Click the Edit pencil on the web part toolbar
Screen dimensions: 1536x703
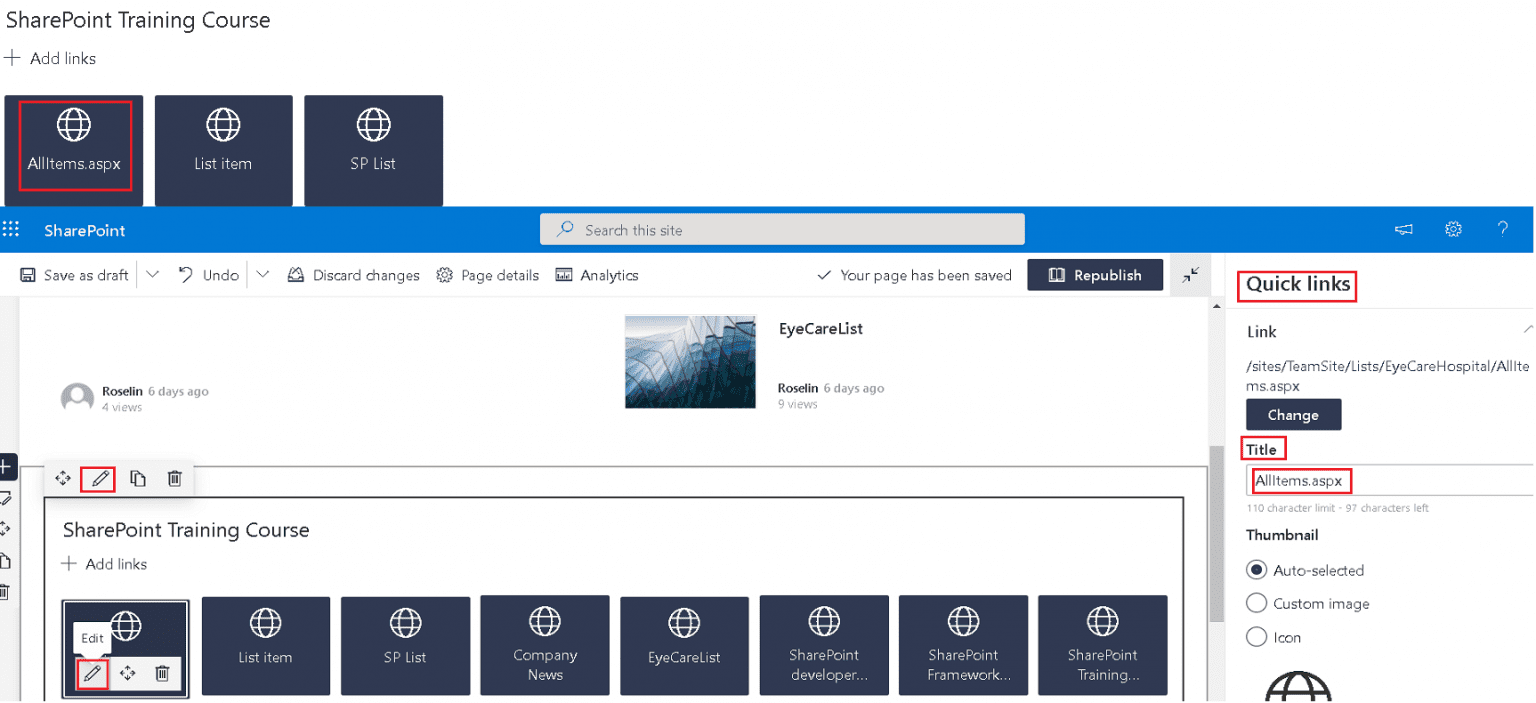tap(97, 478)
